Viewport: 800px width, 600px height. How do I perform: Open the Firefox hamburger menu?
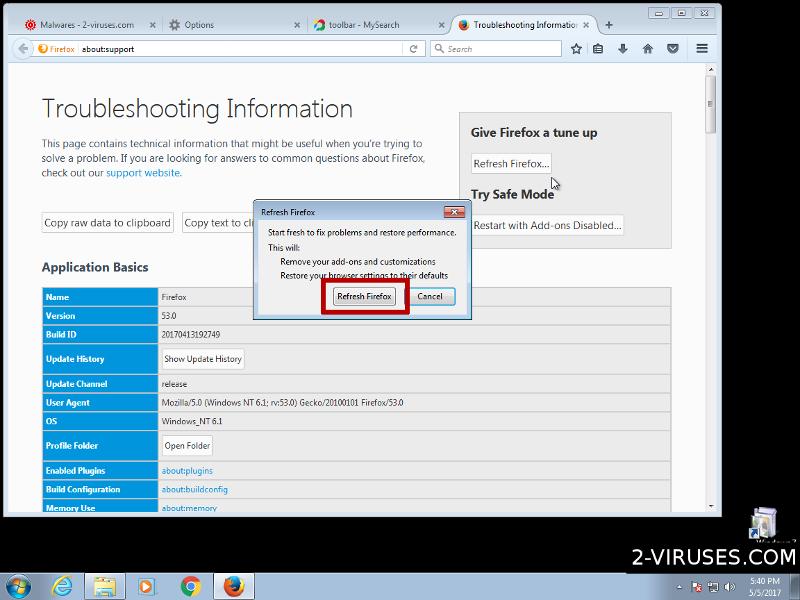(x=702, y=48)
